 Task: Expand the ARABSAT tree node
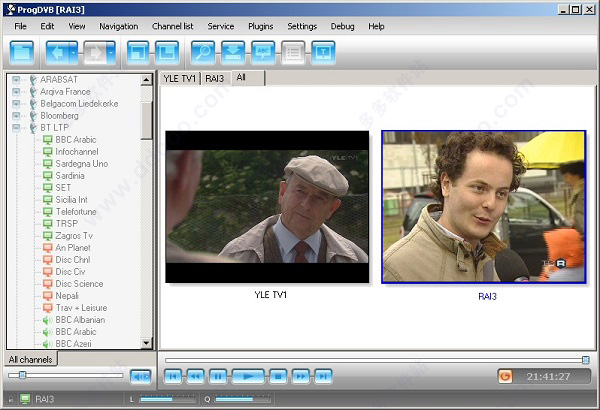(x=17, y=79)
